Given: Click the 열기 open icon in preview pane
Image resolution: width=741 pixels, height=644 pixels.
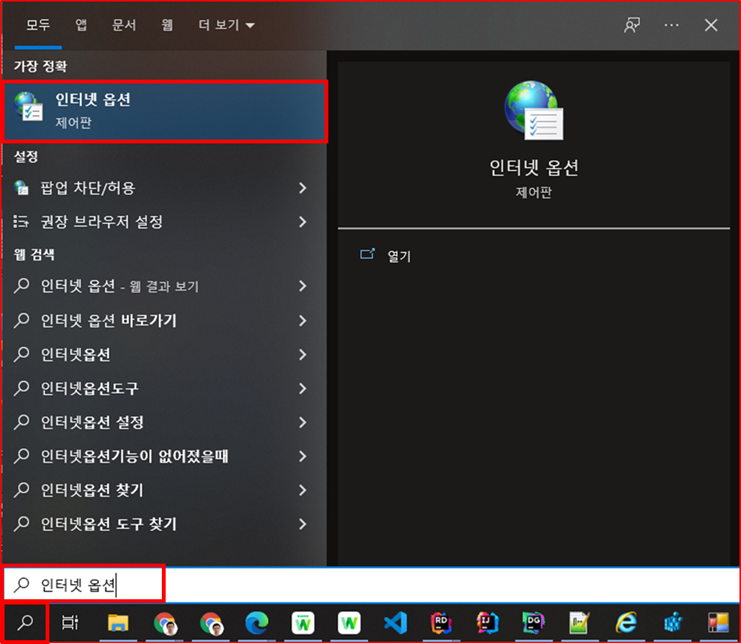Looking at the screenshot, I should click(367, 255).
